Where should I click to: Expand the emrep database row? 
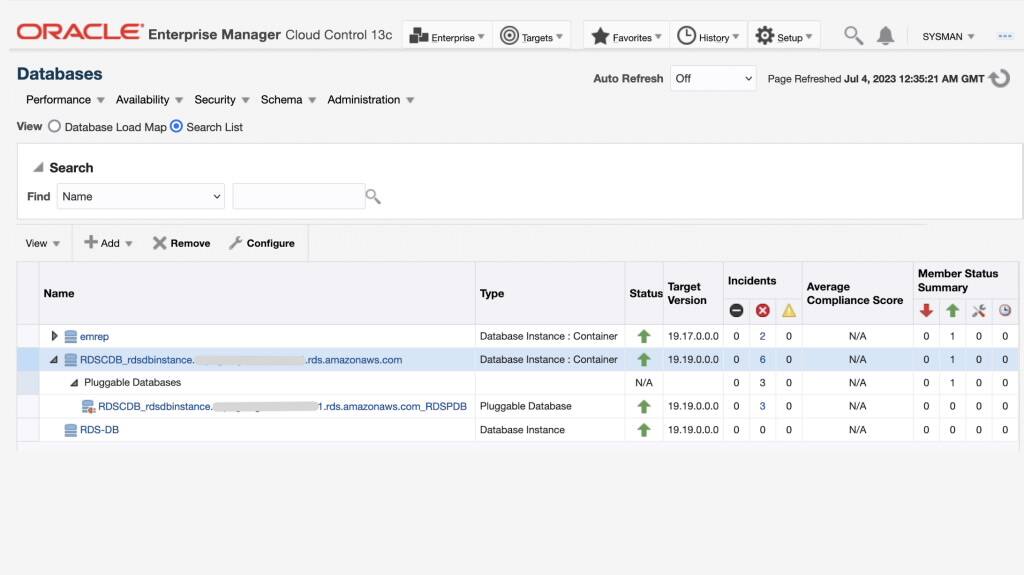pos(55,336)
